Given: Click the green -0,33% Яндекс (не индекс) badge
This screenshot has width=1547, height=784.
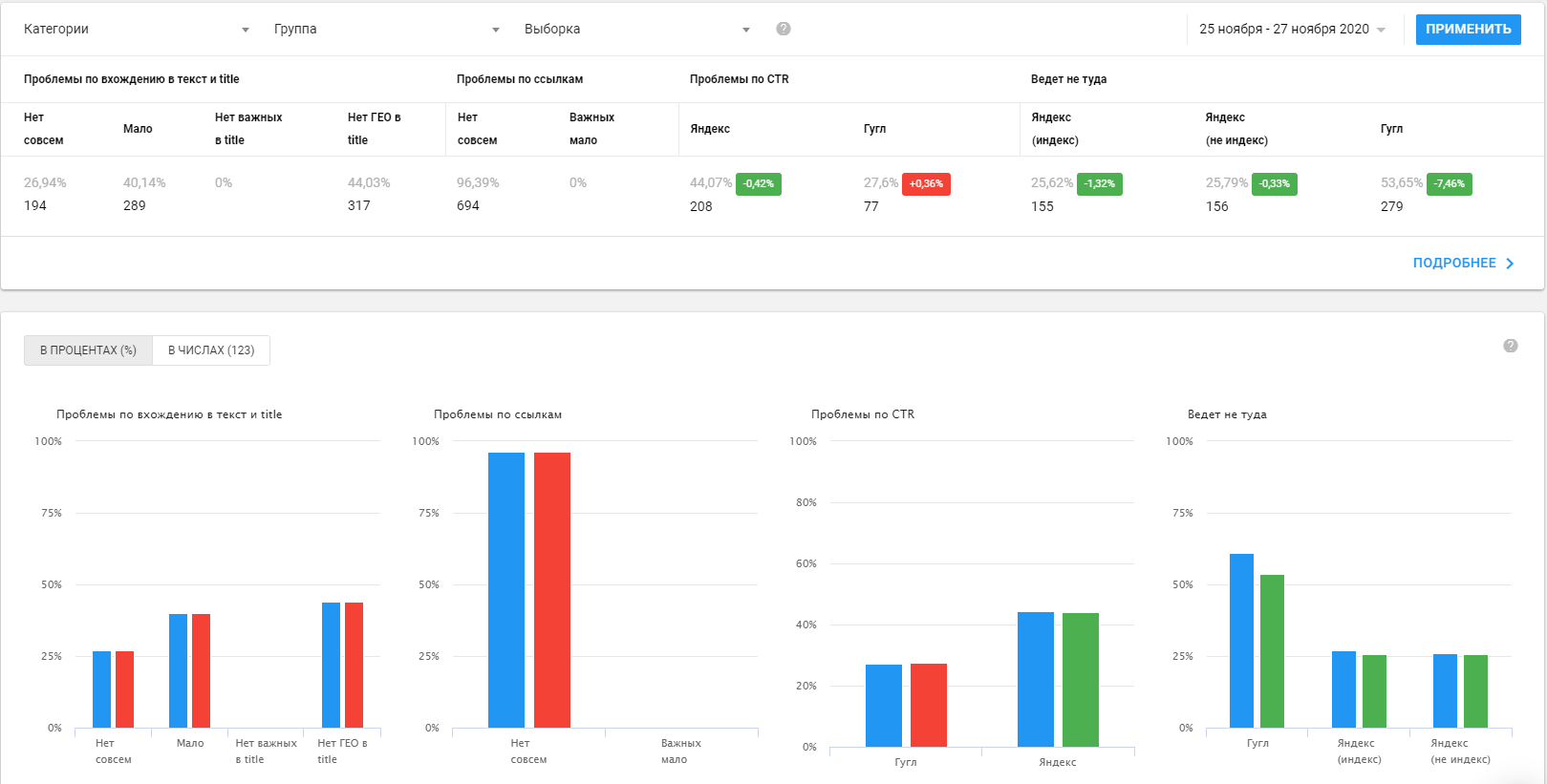Looking at the screenshot, I should tap(1274, 184).
